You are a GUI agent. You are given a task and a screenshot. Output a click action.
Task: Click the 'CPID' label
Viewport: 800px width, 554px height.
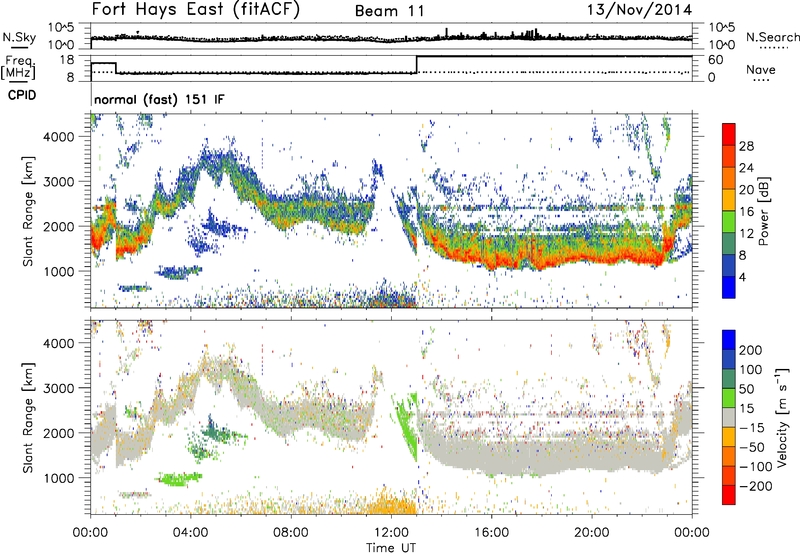22,95
